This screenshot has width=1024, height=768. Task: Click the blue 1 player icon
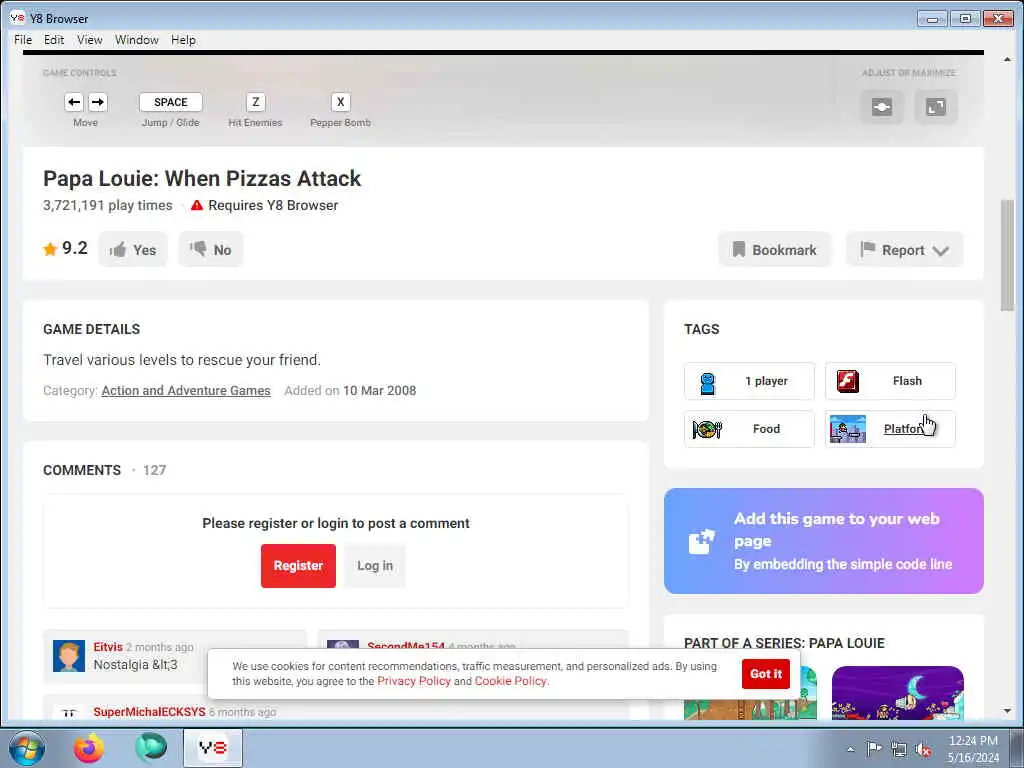coord(707,383)
